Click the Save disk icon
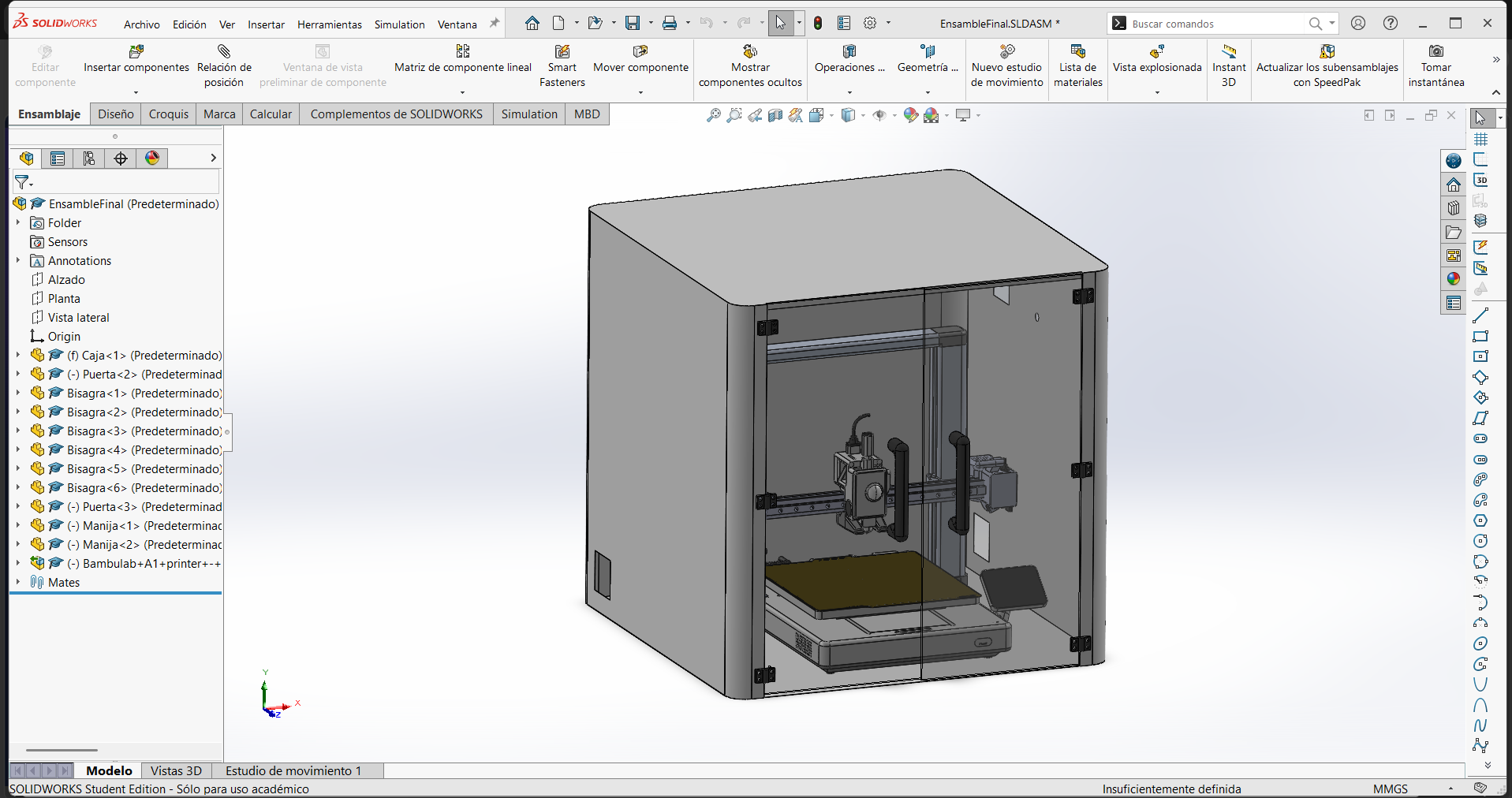This screenshot has height=798, width=1512. tap(633, 23)
